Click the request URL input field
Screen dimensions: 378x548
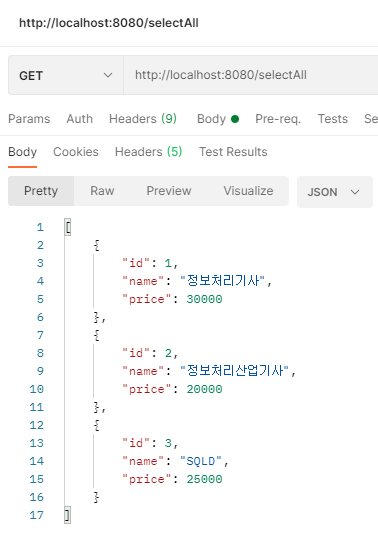[x=251, y=75]
